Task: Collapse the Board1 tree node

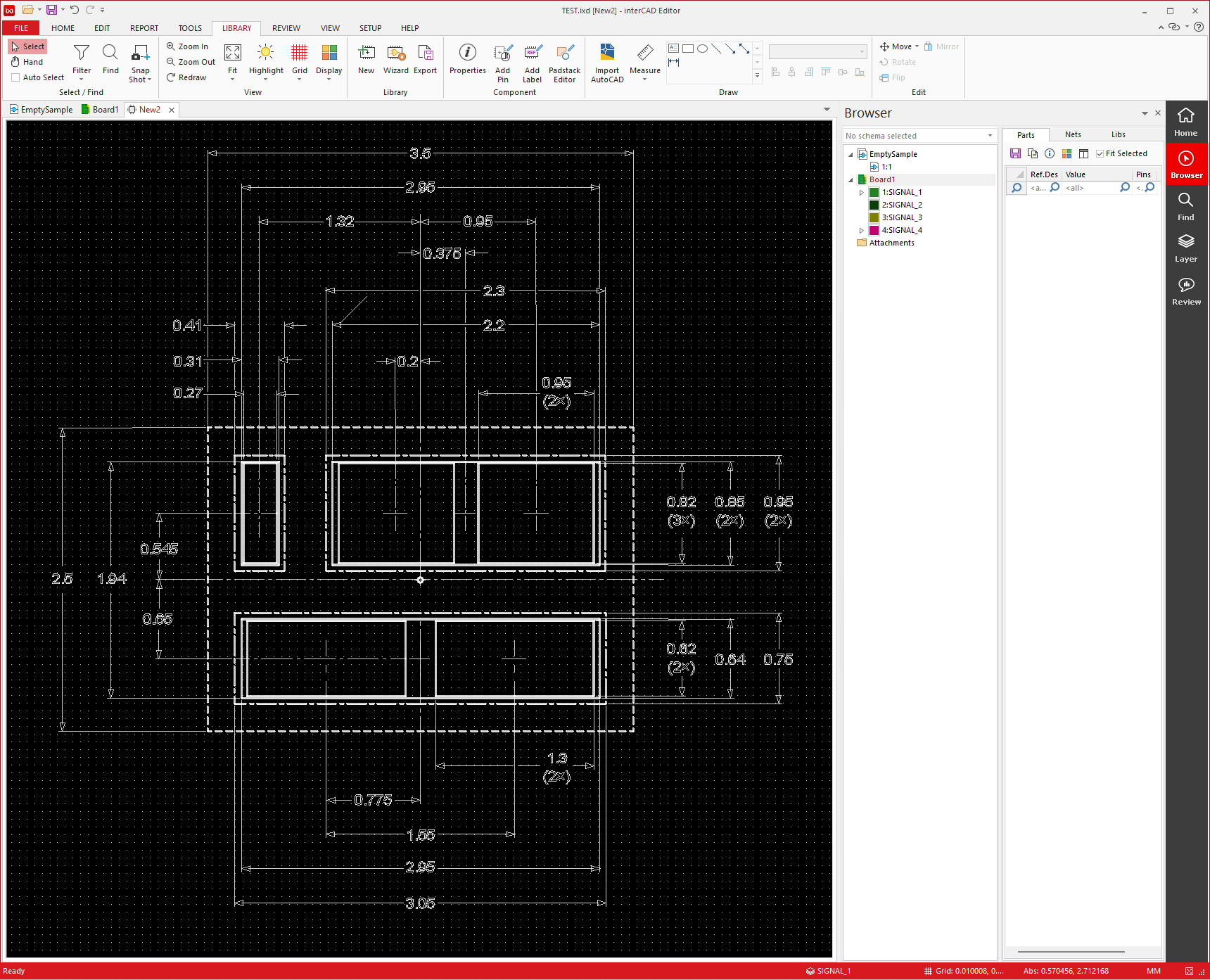Action: pos(851,179)
